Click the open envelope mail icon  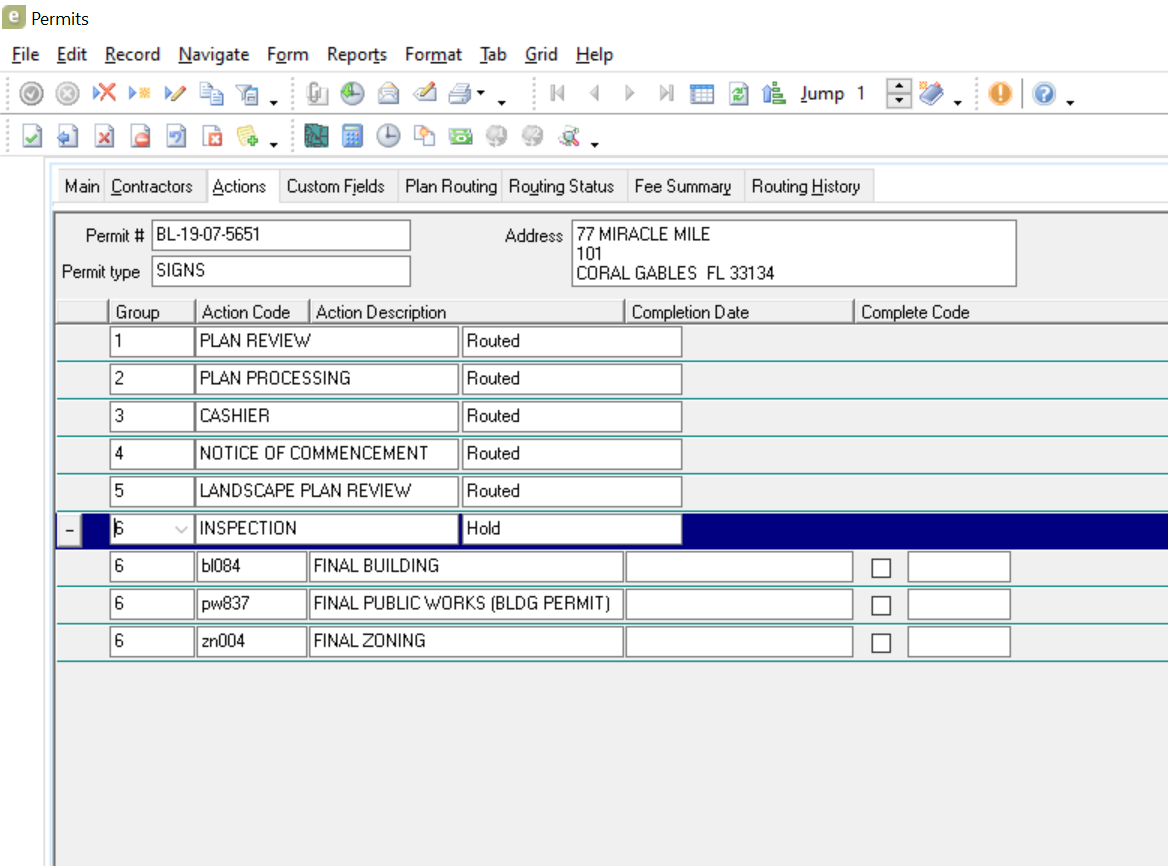pyautogui.click(x=388, y=94)
